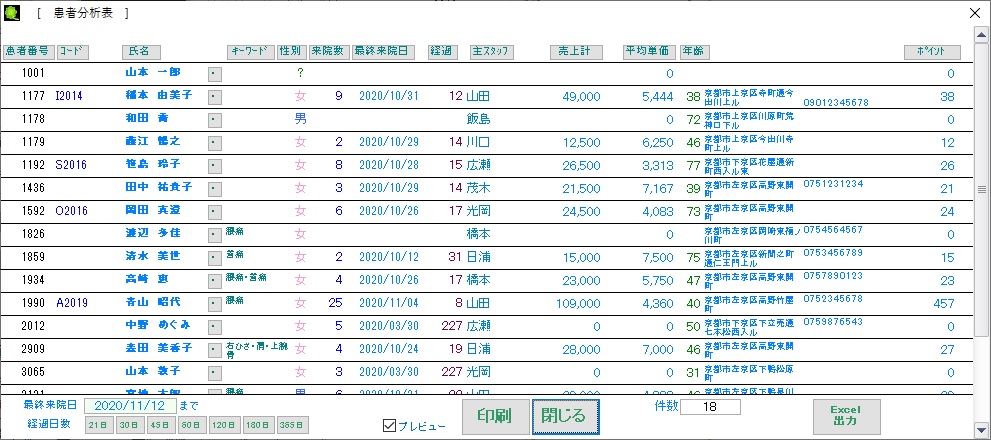Open detail button for patient 2909
The height and width of the screenshot is (440, 991).
pyautogui.click(x=215, y=349)
